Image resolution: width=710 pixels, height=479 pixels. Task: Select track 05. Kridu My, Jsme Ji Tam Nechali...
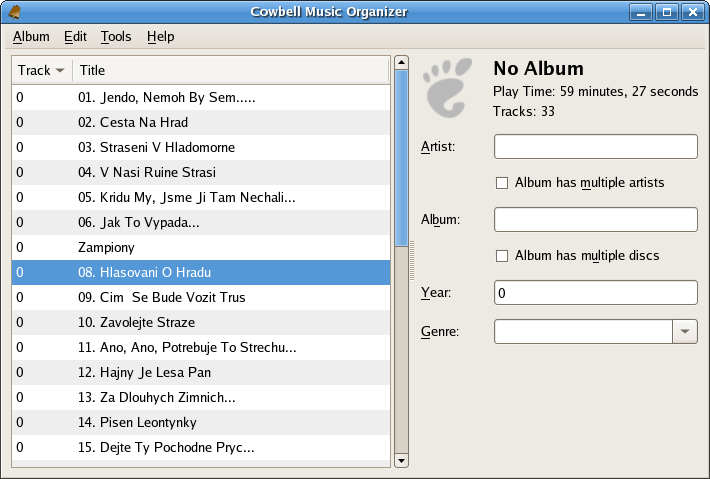pos(201,197)
